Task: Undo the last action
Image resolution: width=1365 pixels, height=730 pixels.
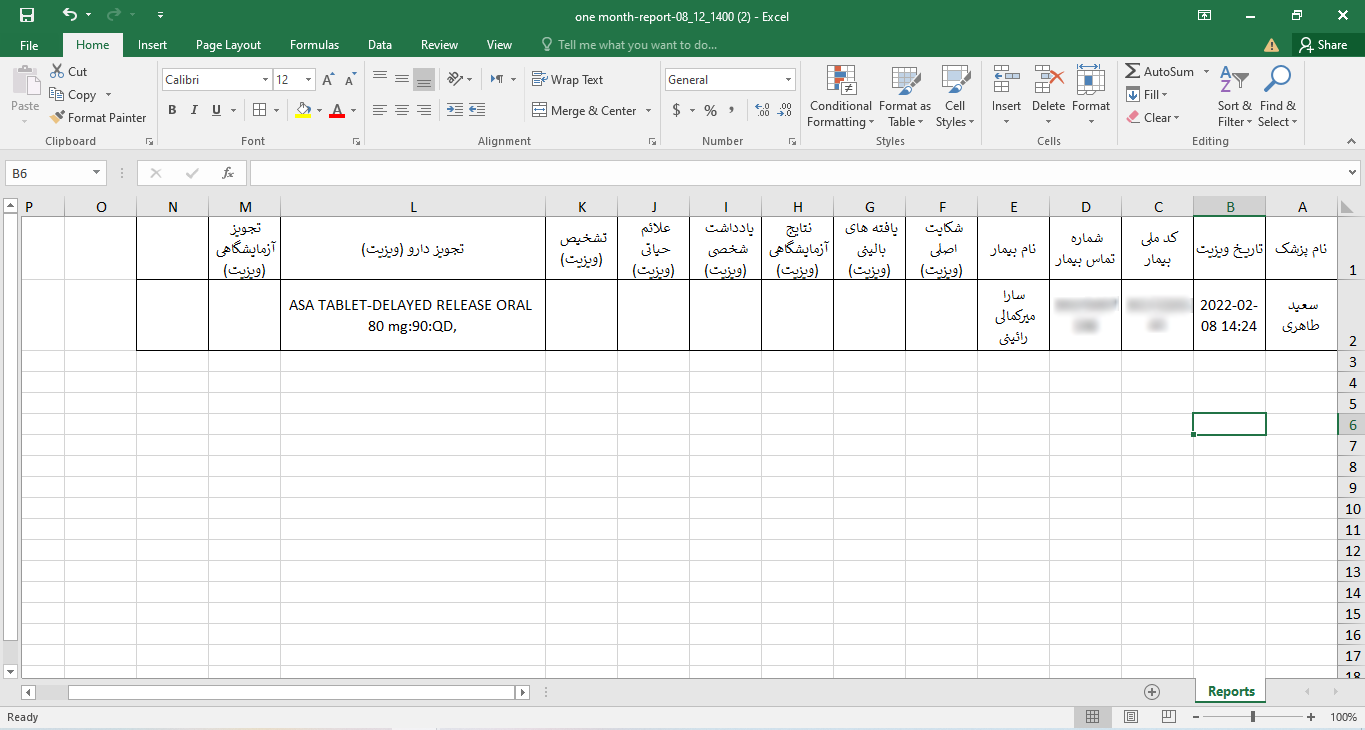Action: pos(69,15)
